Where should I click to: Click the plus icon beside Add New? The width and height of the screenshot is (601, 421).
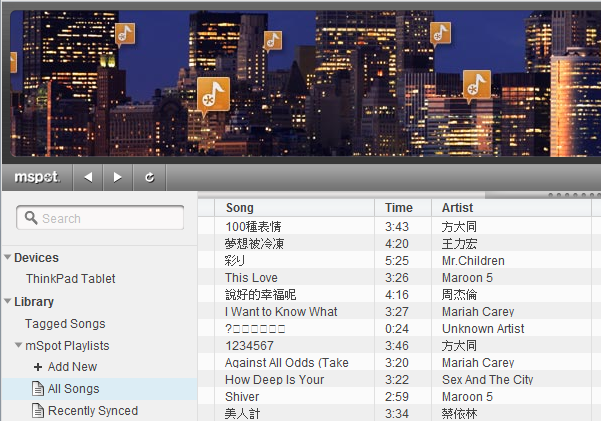[x=38, y=367]
